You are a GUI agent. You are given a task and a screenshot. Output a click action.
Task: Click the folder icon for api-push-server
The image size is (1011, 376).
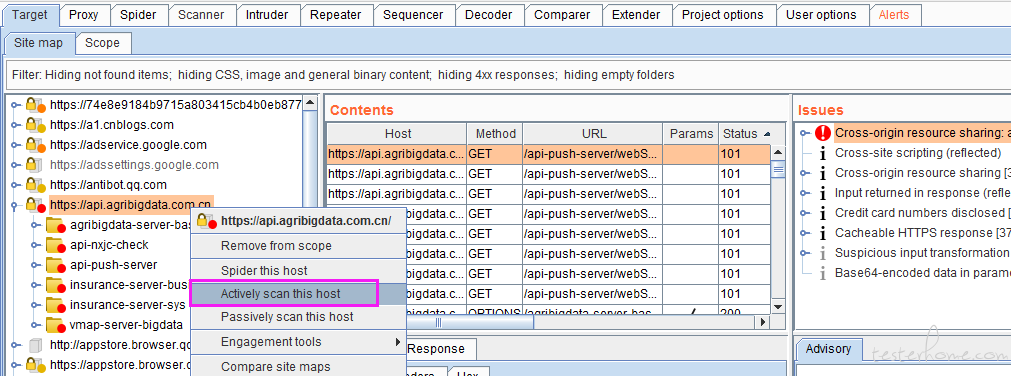point(55,266)
